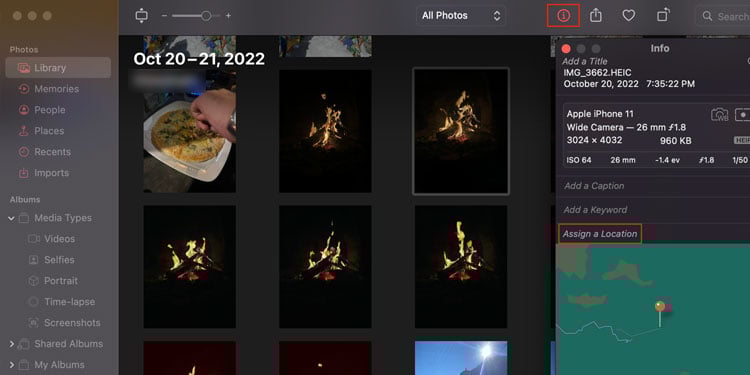The image size is (750, 375).
Task: Select My Albums label
Action: [x=59, y=365]
